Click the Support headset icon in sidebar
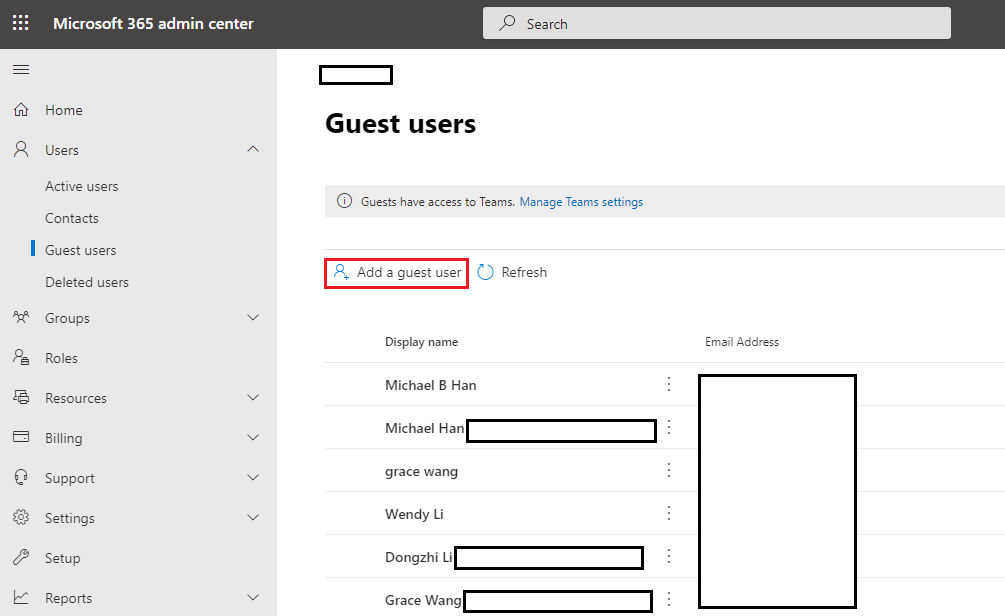 [21, 478]
